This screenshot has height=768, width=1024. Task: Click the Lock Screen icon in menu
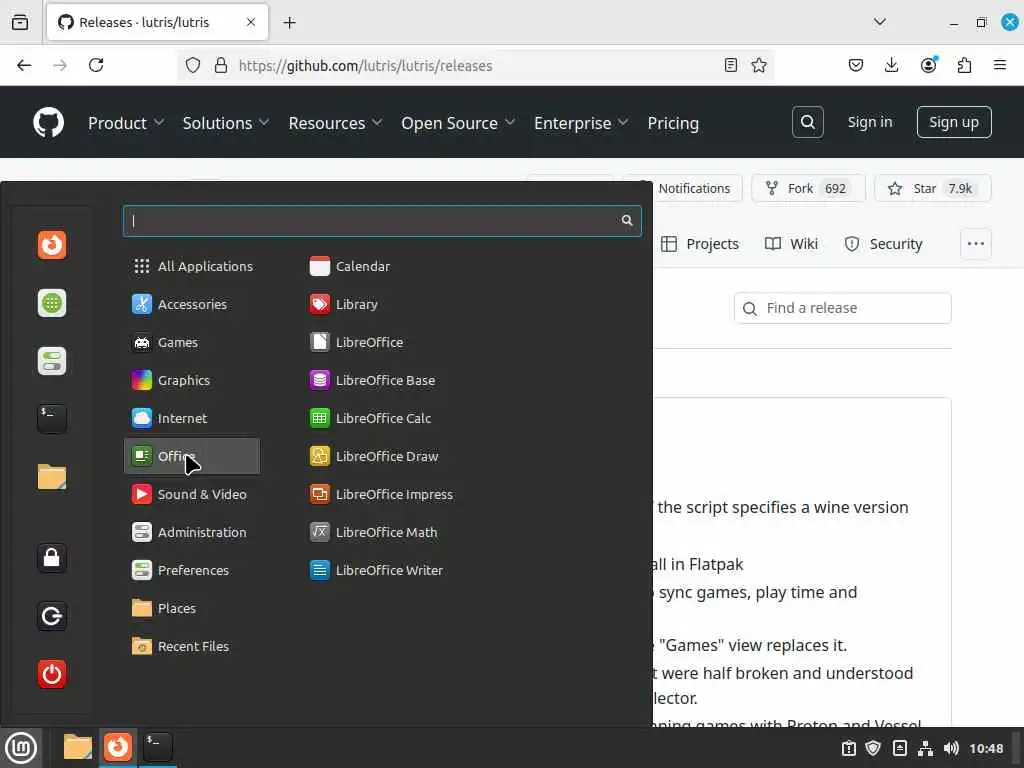tap(52, 558)
